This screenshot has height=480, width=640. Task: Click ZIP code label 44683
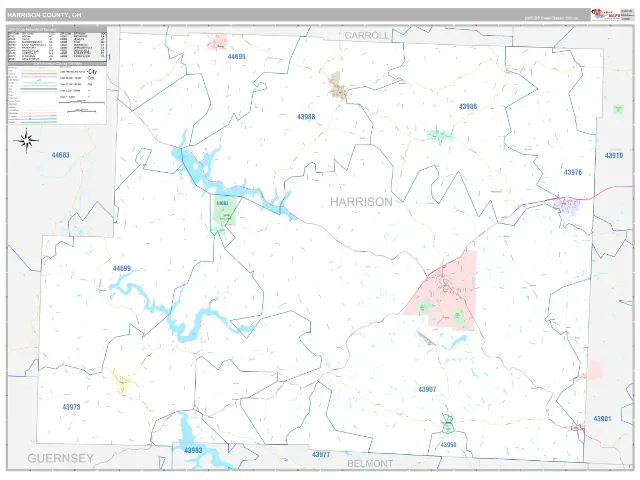pos(60,155)
